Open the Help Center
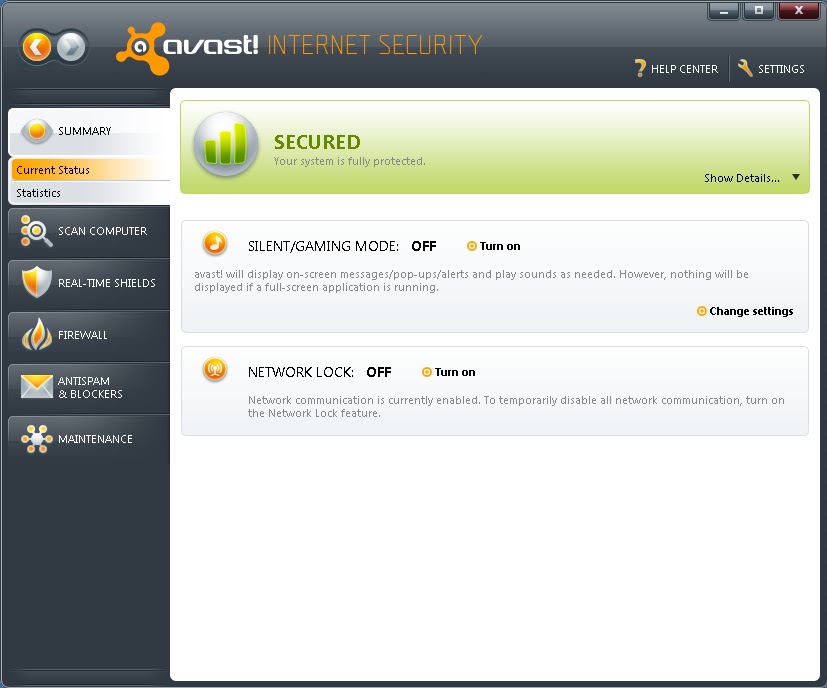This screenshot has height=688, width=827. (677, 69)
